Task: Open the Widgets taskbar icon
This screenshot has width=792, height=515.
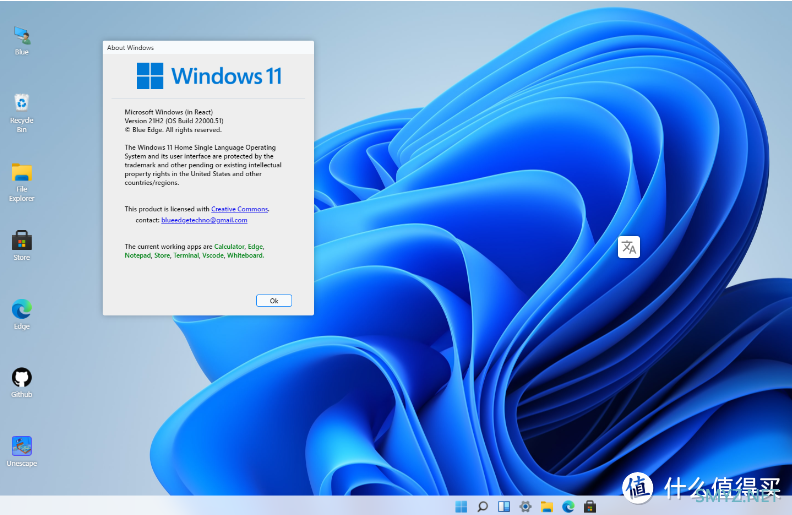Action: (504, 506)
